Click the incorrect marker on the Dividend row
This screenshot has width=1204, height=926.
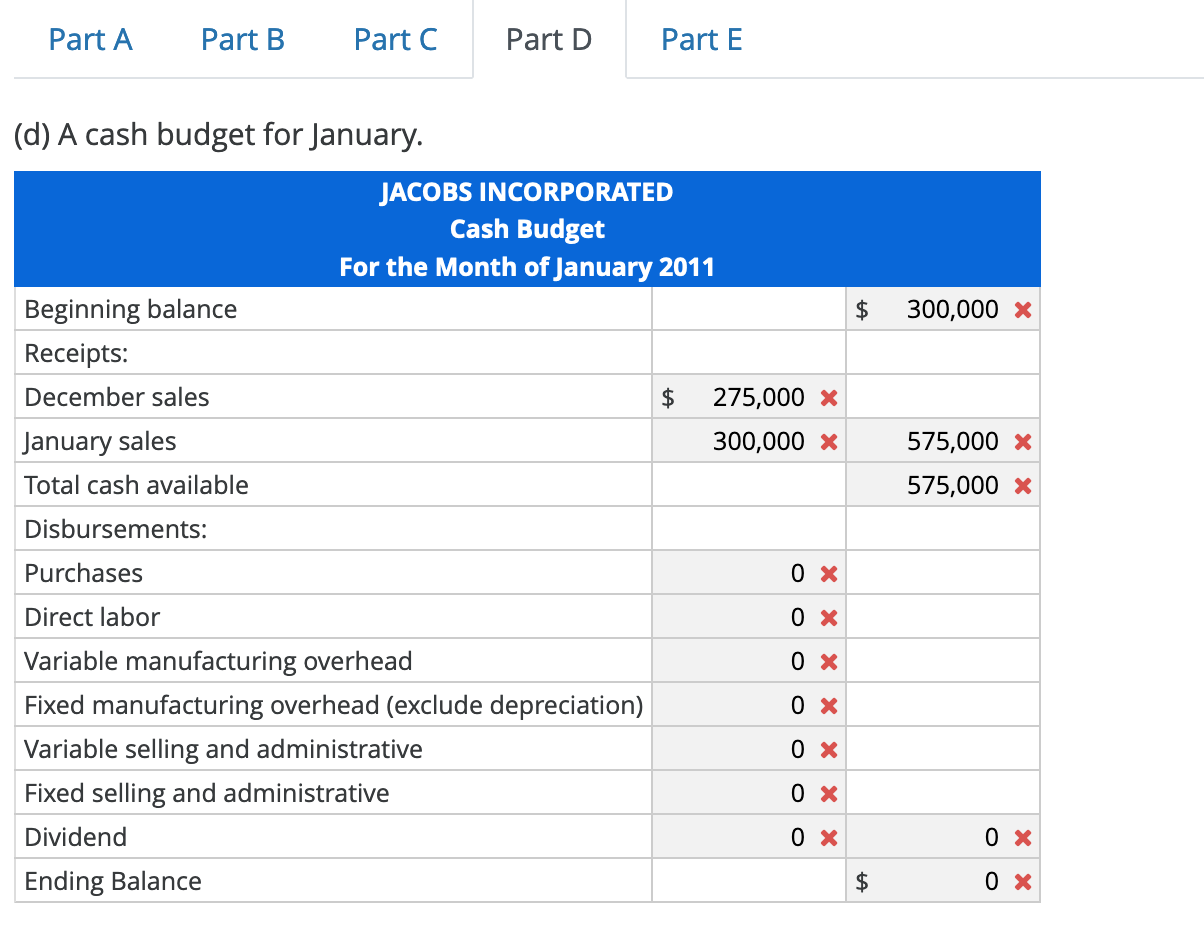pos(828,837)
